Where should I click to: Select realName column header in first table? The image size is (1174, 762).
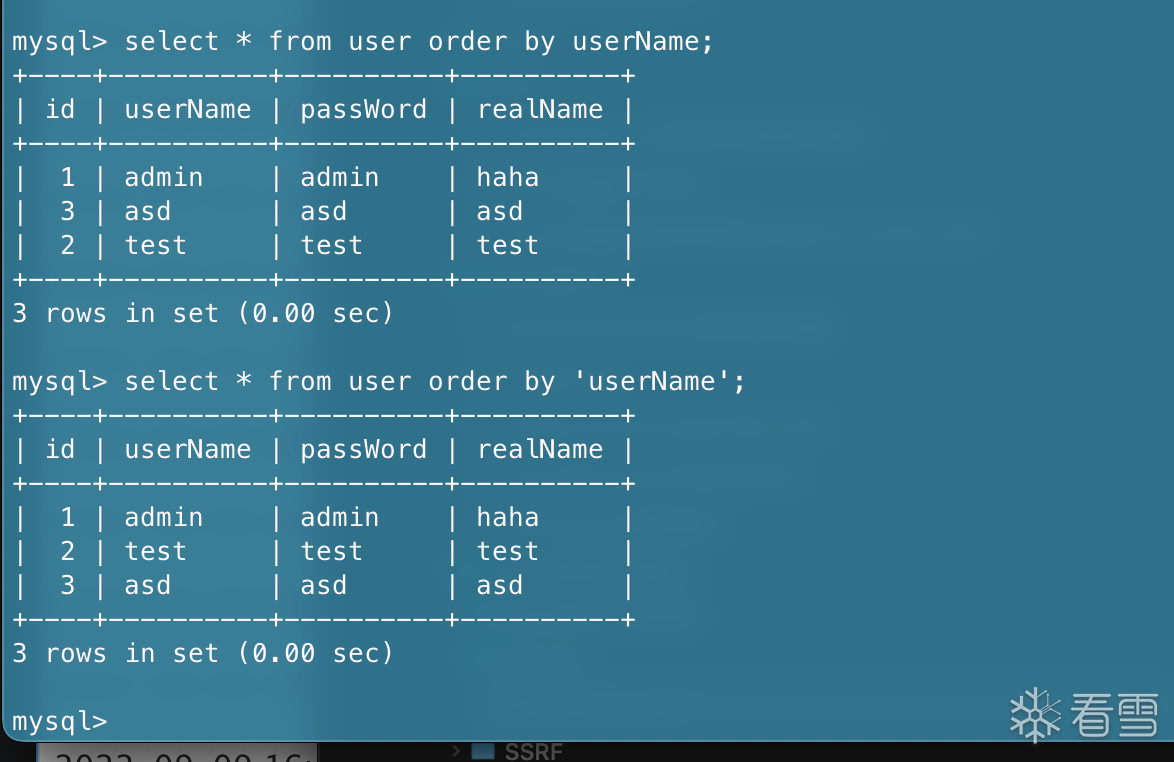540,110
